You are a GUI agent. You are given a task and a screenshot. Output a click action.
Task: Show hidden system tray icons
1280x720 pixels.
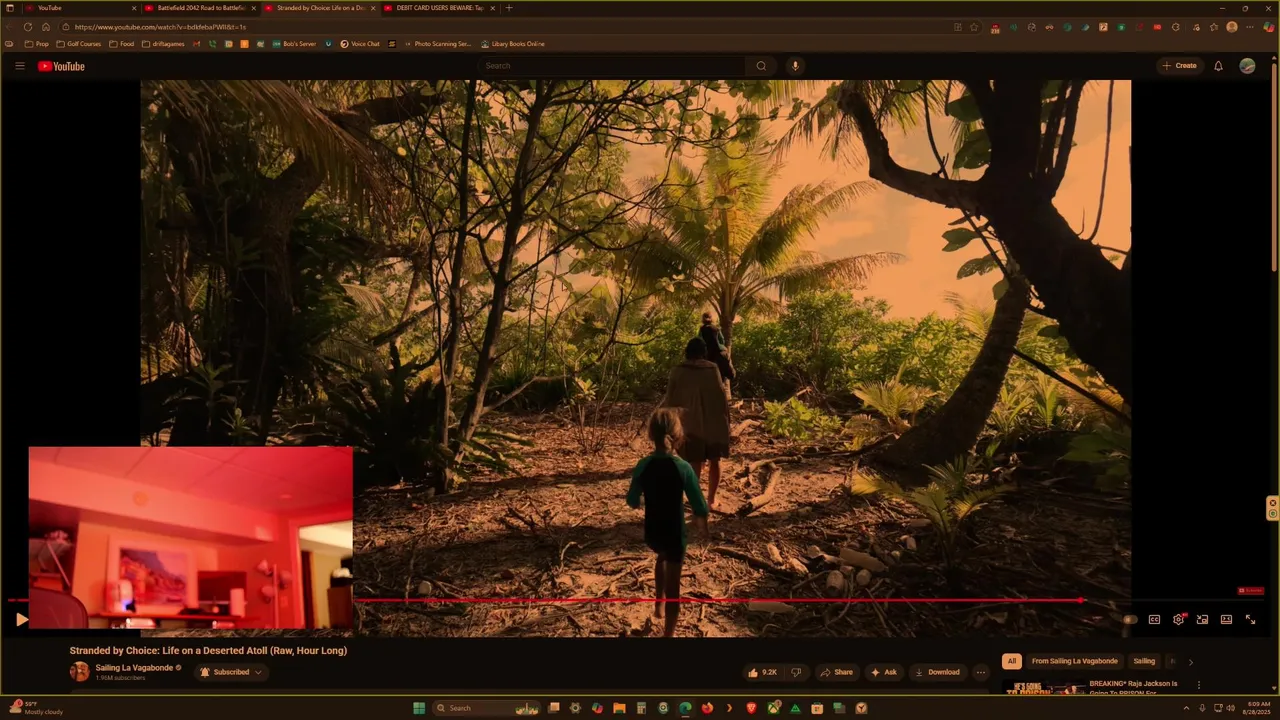1186,708
